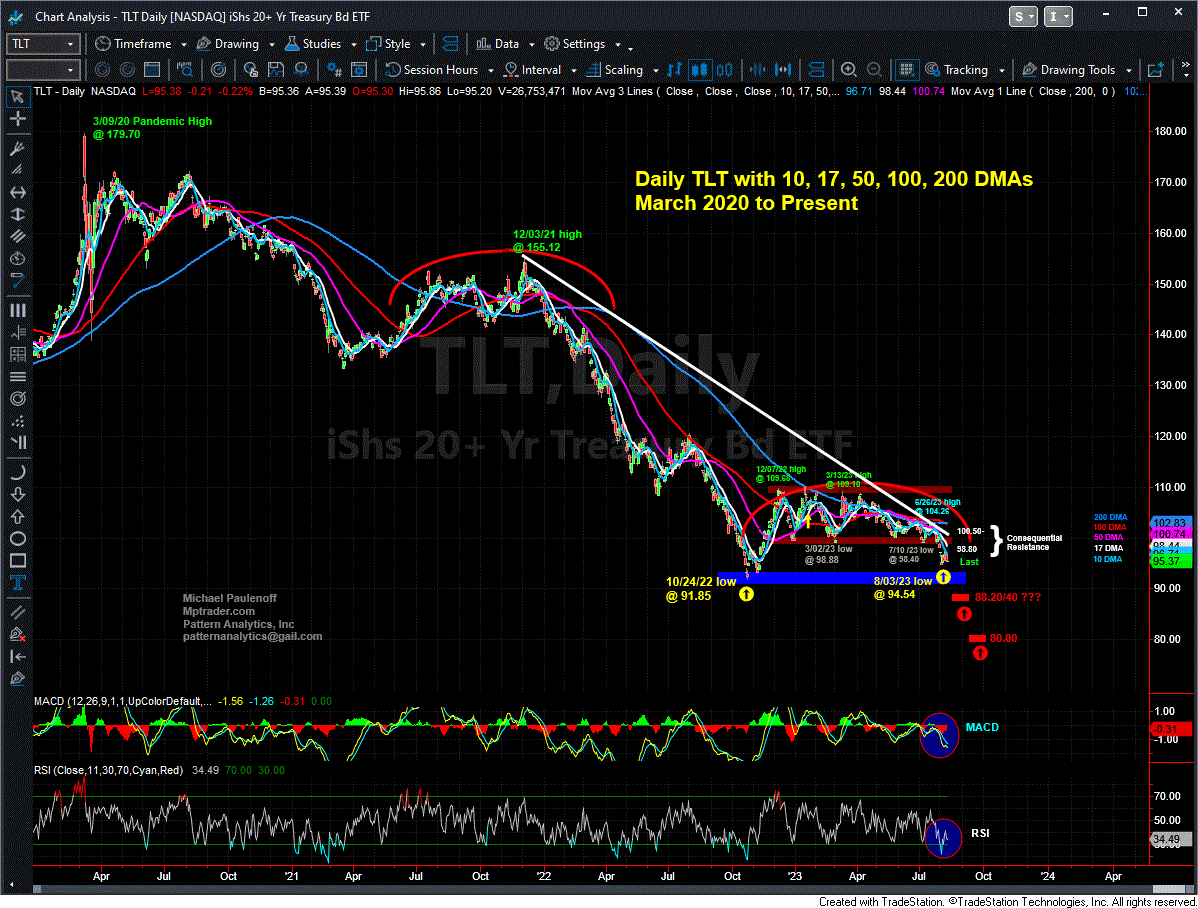This screenshot has width=1198, height=908.
Task: Open the Data menu
Action: click(504, 44)
